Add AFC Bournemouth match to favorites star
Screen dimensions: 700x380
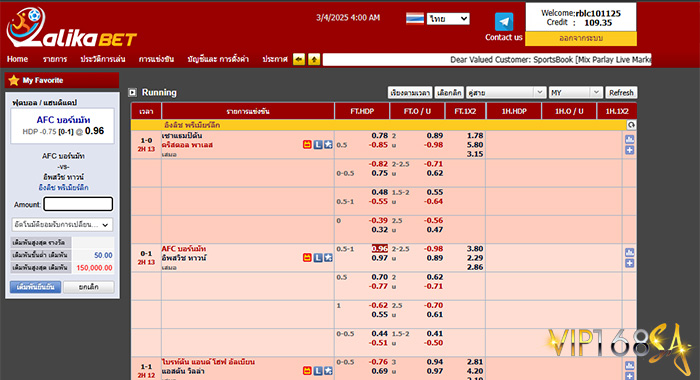[328, 258]
